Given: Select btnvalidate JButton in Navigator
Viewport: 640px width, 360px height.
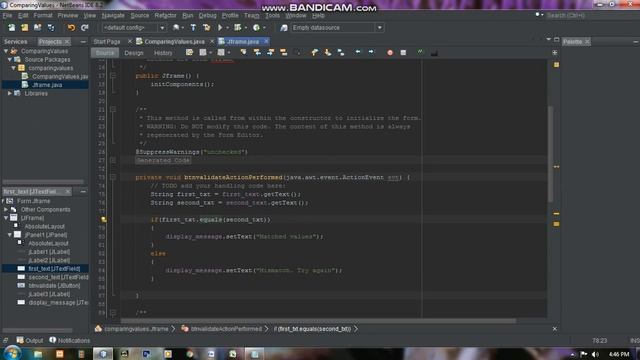Looking at the screenshot, I should coord(54,286).
